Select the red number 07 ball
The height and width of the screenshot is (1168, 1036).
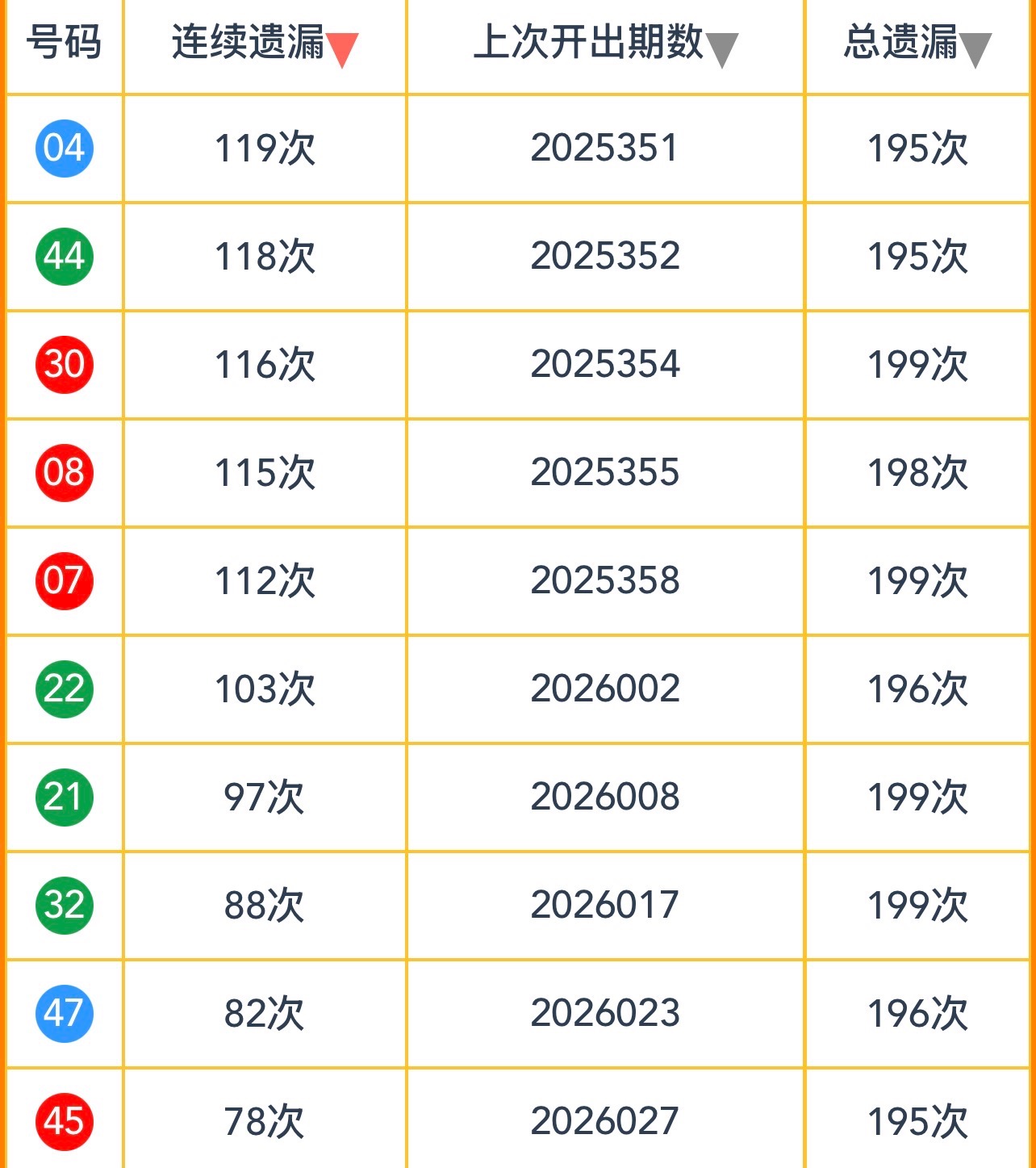(x=65, y=580)
